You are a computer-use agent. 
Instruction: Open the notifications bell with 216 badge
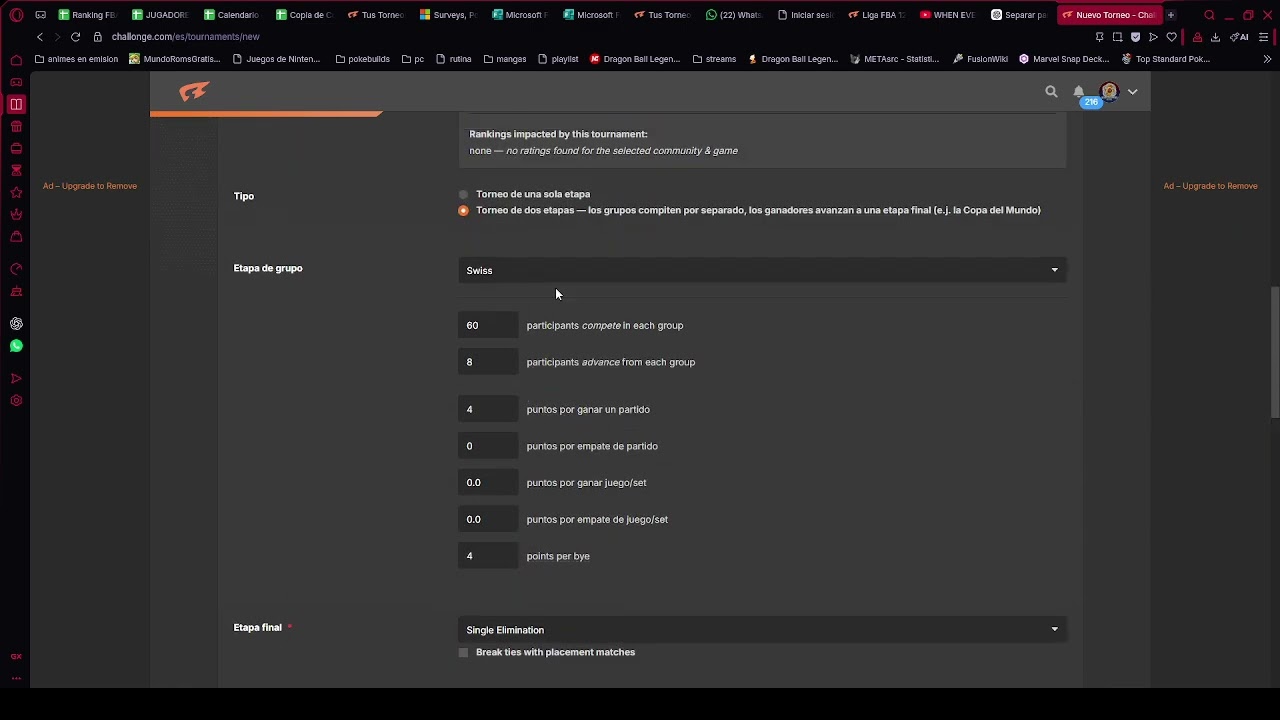1079,92
